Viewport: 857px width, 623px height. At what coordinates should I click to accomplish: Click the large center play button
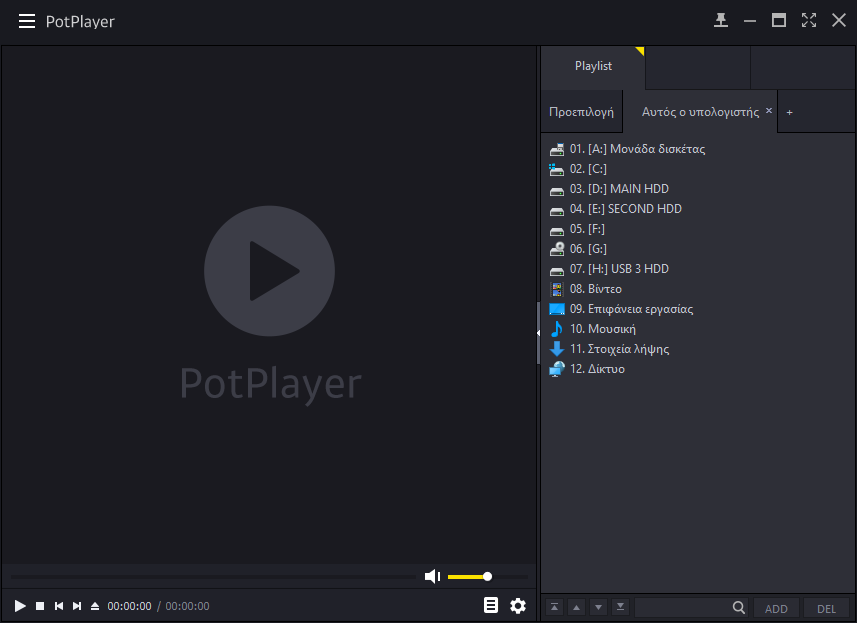(x=269, y=271)
